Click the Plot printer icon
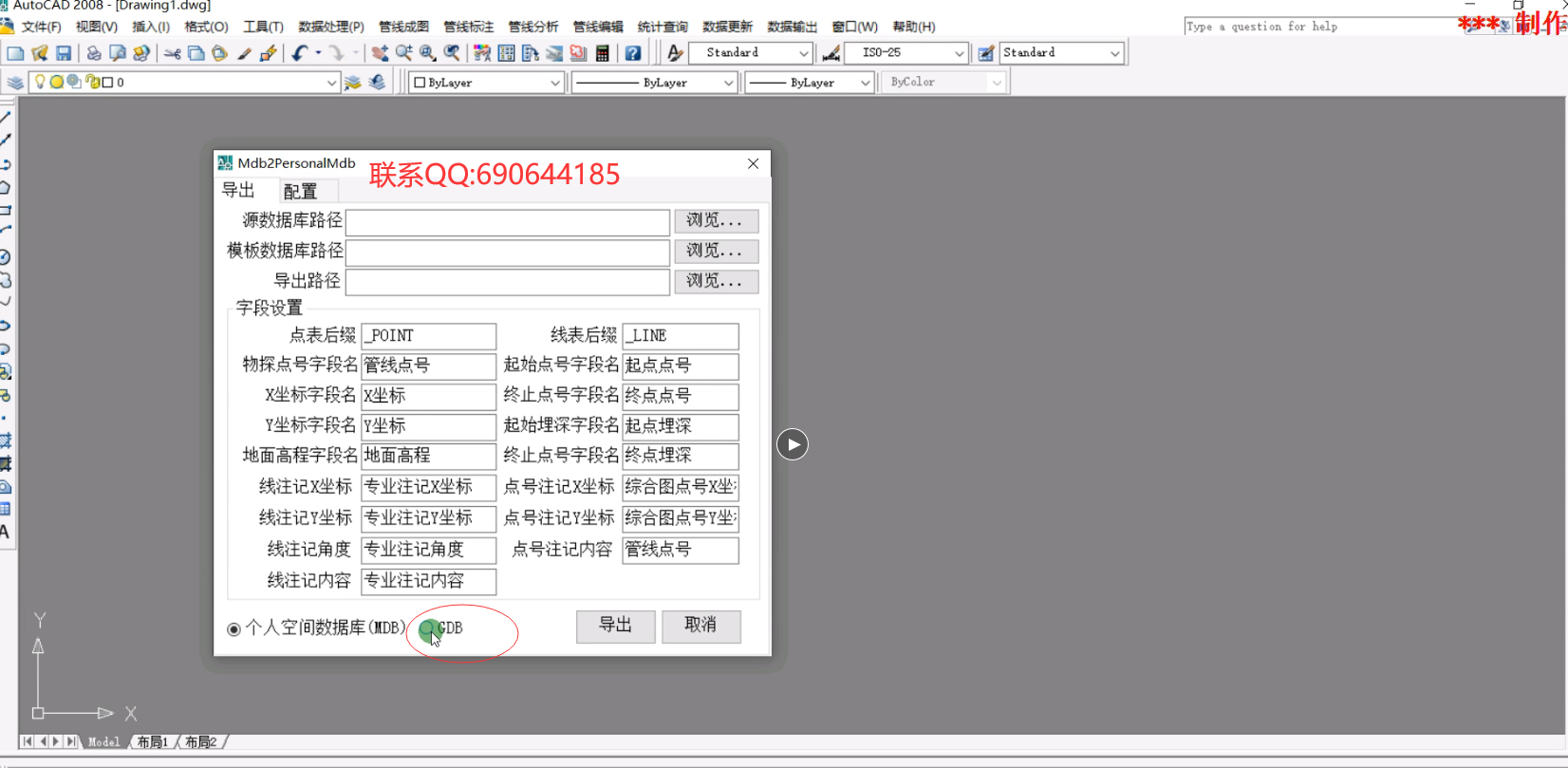 pos(94,53)
